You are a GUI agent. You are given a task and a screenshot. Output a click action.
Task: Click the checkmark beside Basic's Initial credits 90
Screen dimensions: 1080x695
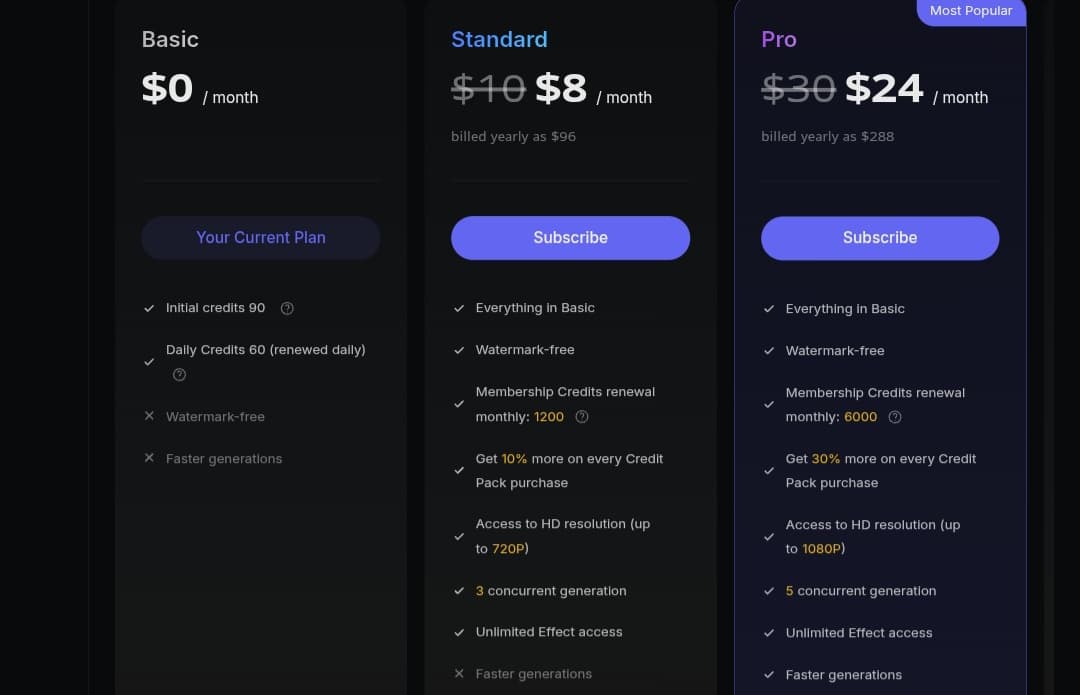[x=149, y=308]
